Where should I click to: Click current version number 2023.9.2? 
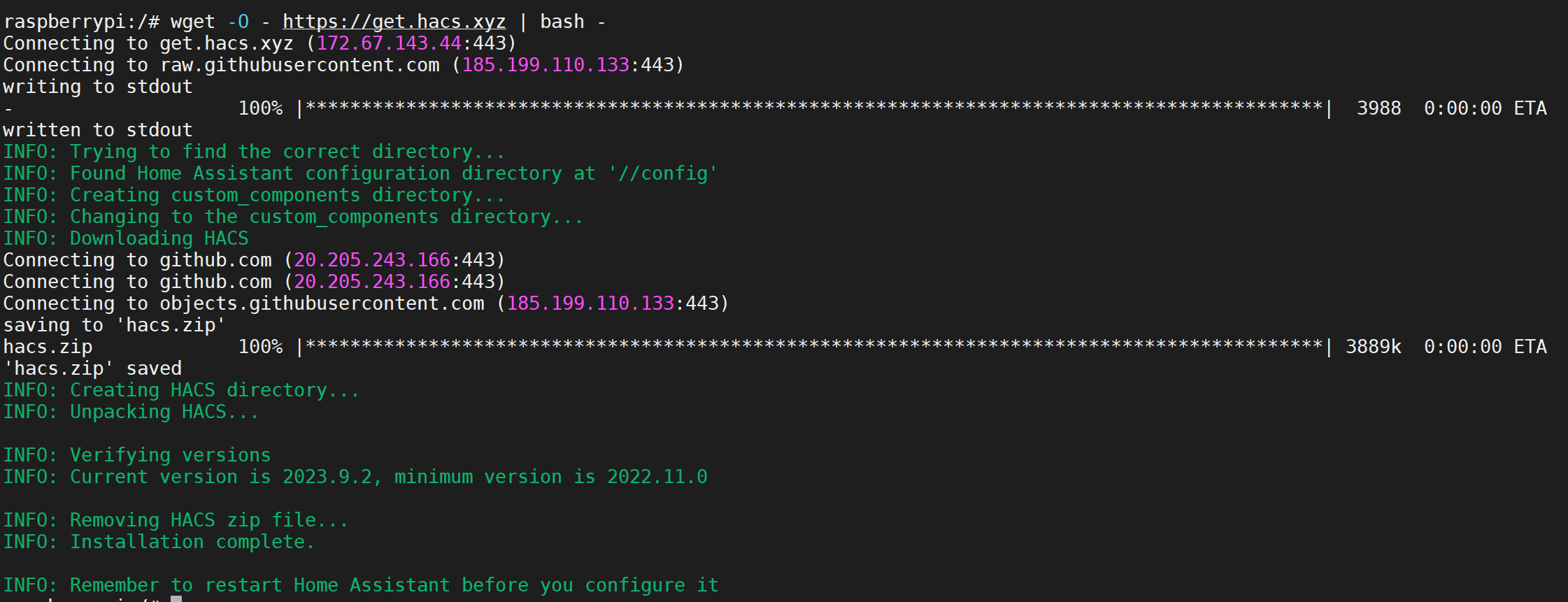(327, 477)
